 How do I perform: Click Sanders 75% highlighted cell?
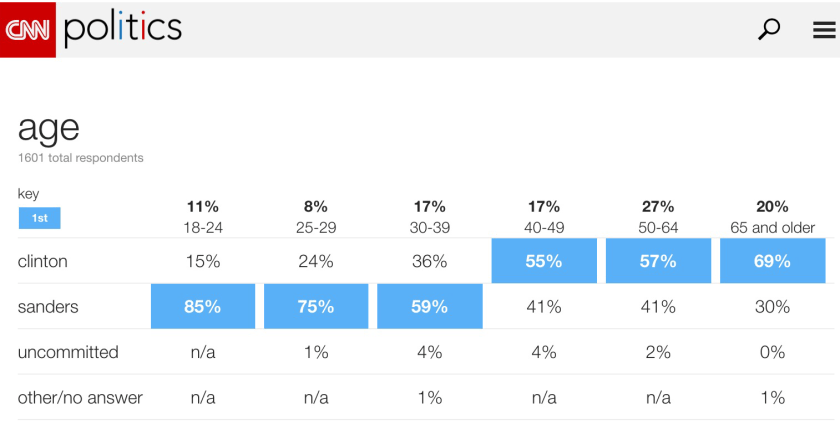click(316, 306)
